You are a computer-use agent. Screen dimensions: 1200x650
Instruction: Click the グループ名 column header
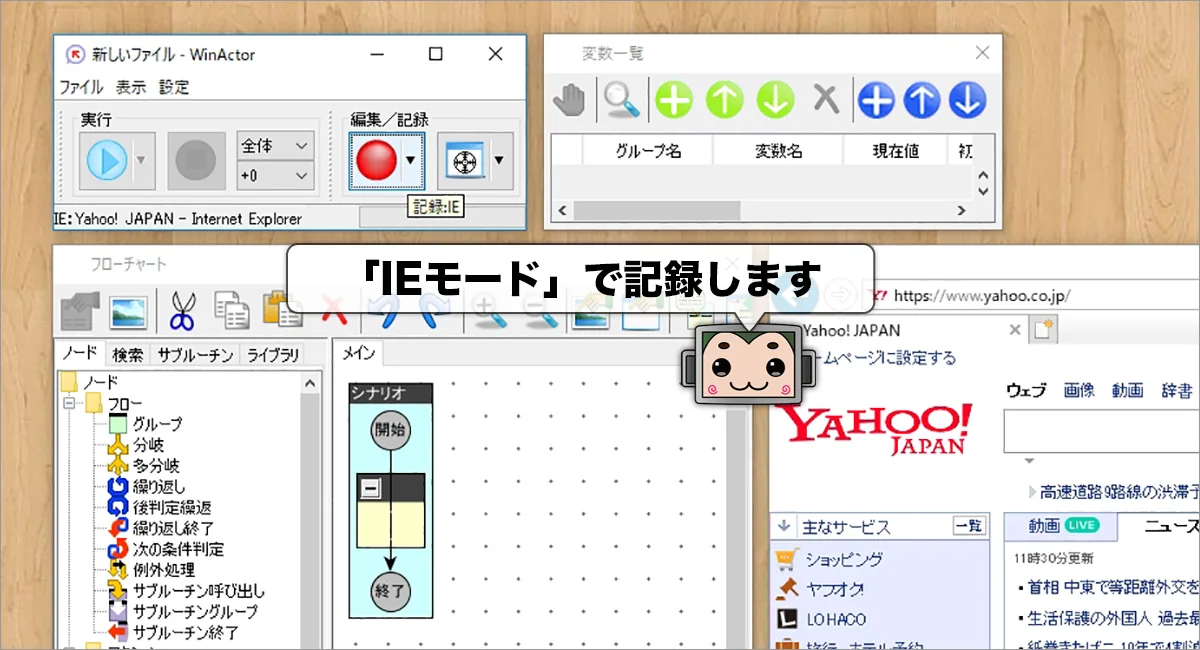tap(648, 151)
